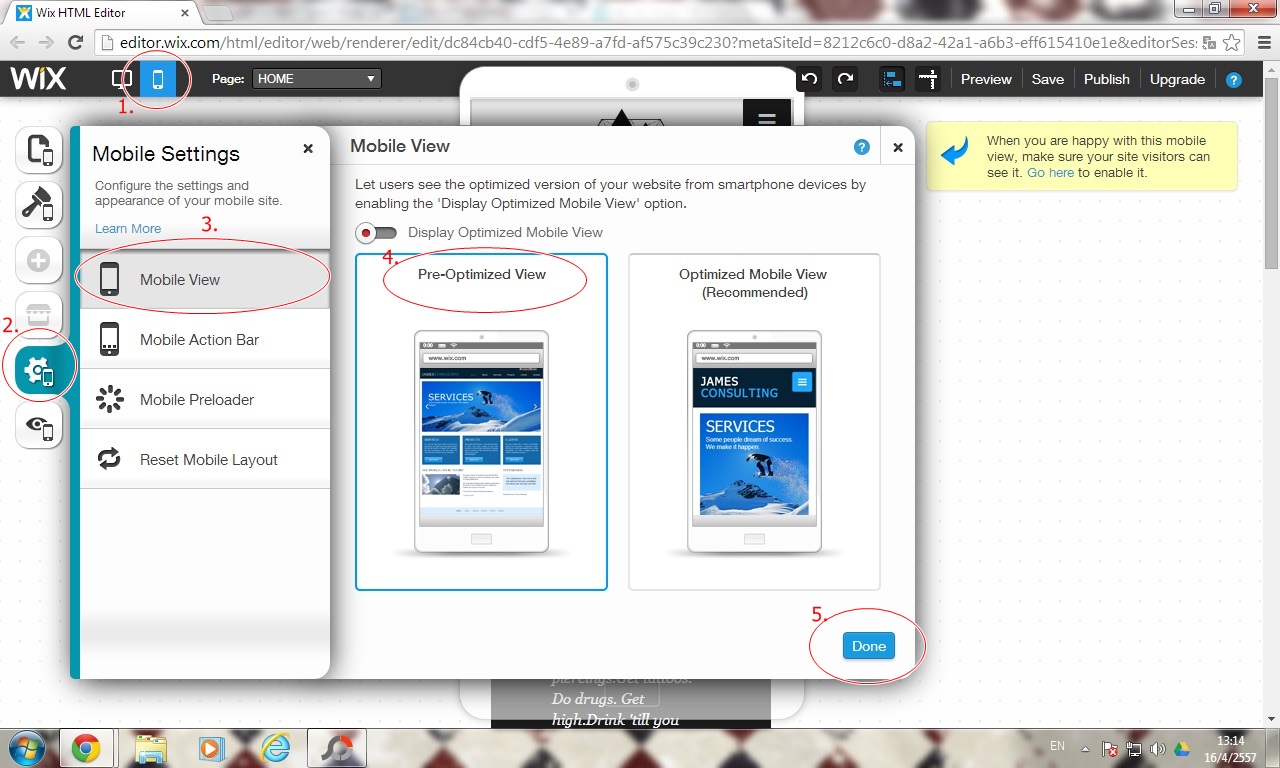
Task: Choose the Pre-Optimized View card
Action: [481, 422]
